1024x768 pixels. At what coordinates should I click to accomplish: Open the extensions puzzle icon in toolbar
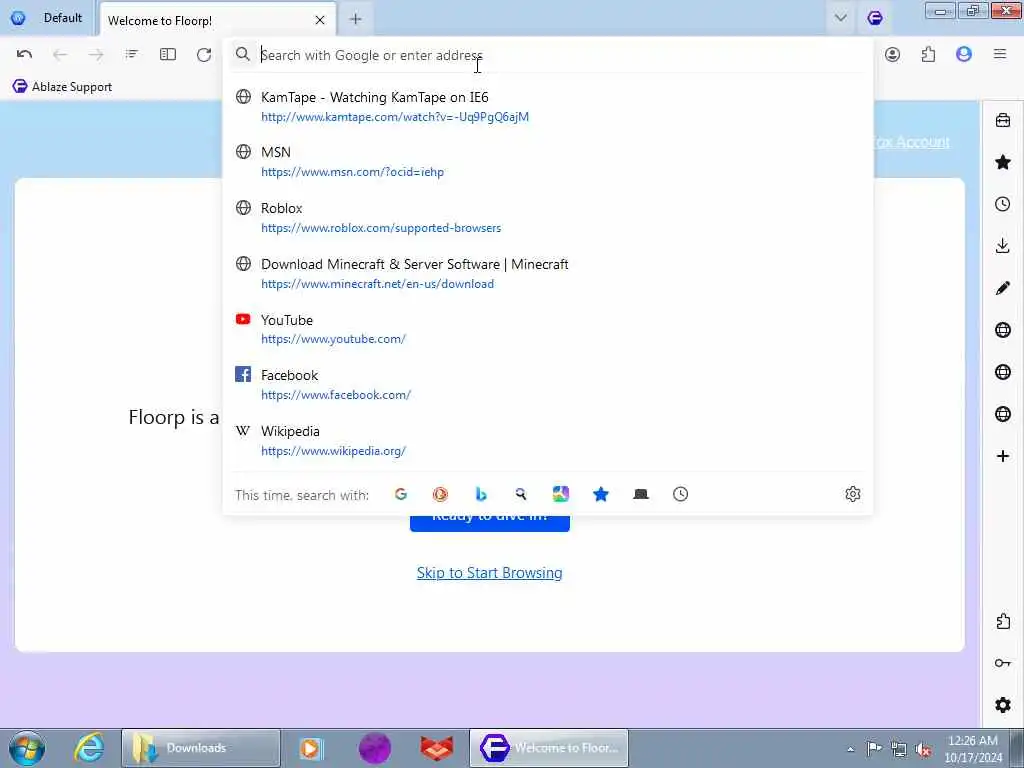tap(928, 54)
